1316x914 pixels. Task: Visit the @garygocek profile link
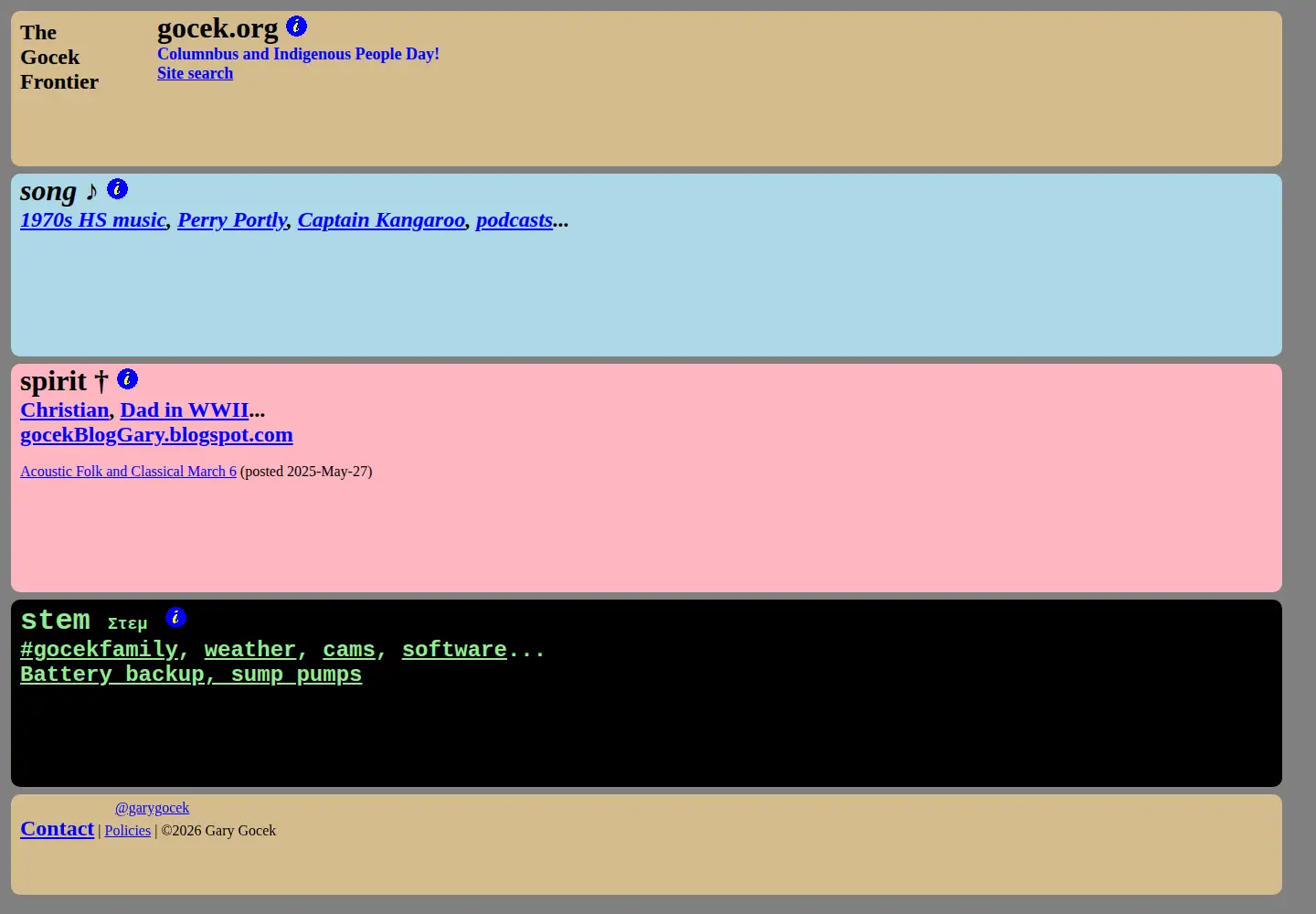pos(153,808)
